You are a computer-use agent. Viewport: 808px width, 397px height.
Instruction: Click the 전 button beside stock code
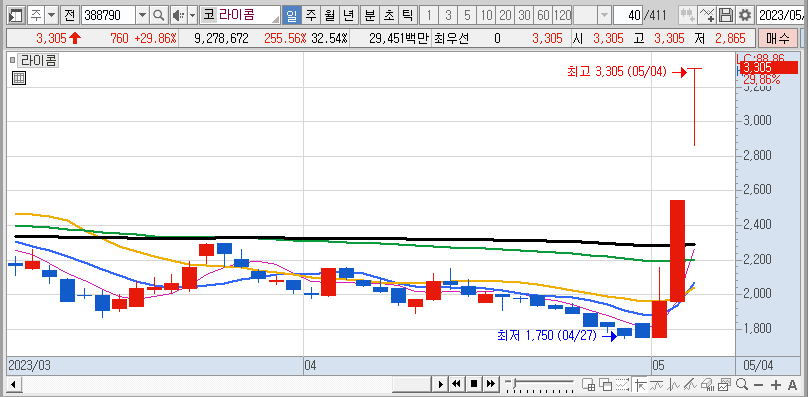(x=70, y=15)
